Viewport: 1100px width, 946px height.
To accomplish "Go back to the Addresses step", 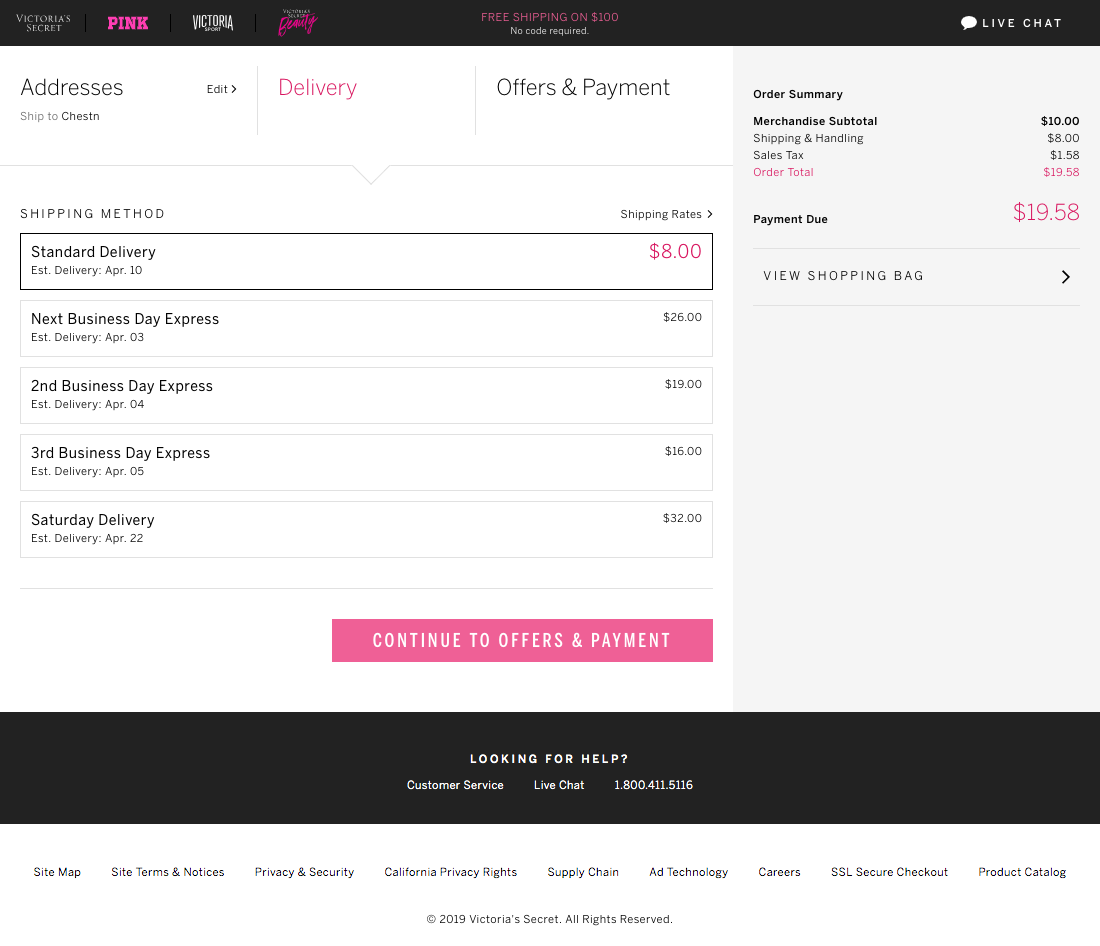I will (x=72, y=88).
